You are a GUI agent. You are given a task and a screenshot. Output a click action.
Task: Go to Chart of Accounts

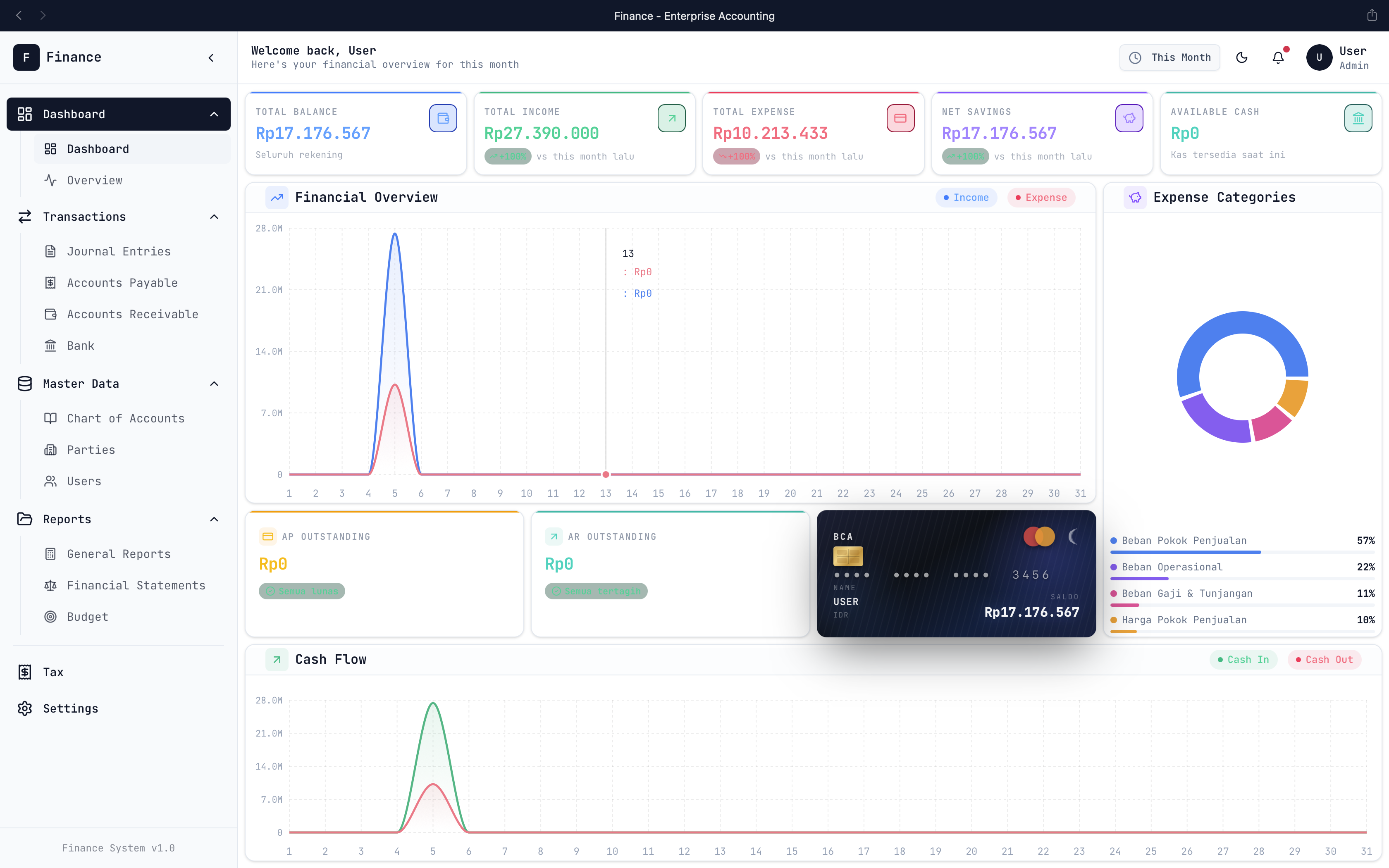click(126, 418)
